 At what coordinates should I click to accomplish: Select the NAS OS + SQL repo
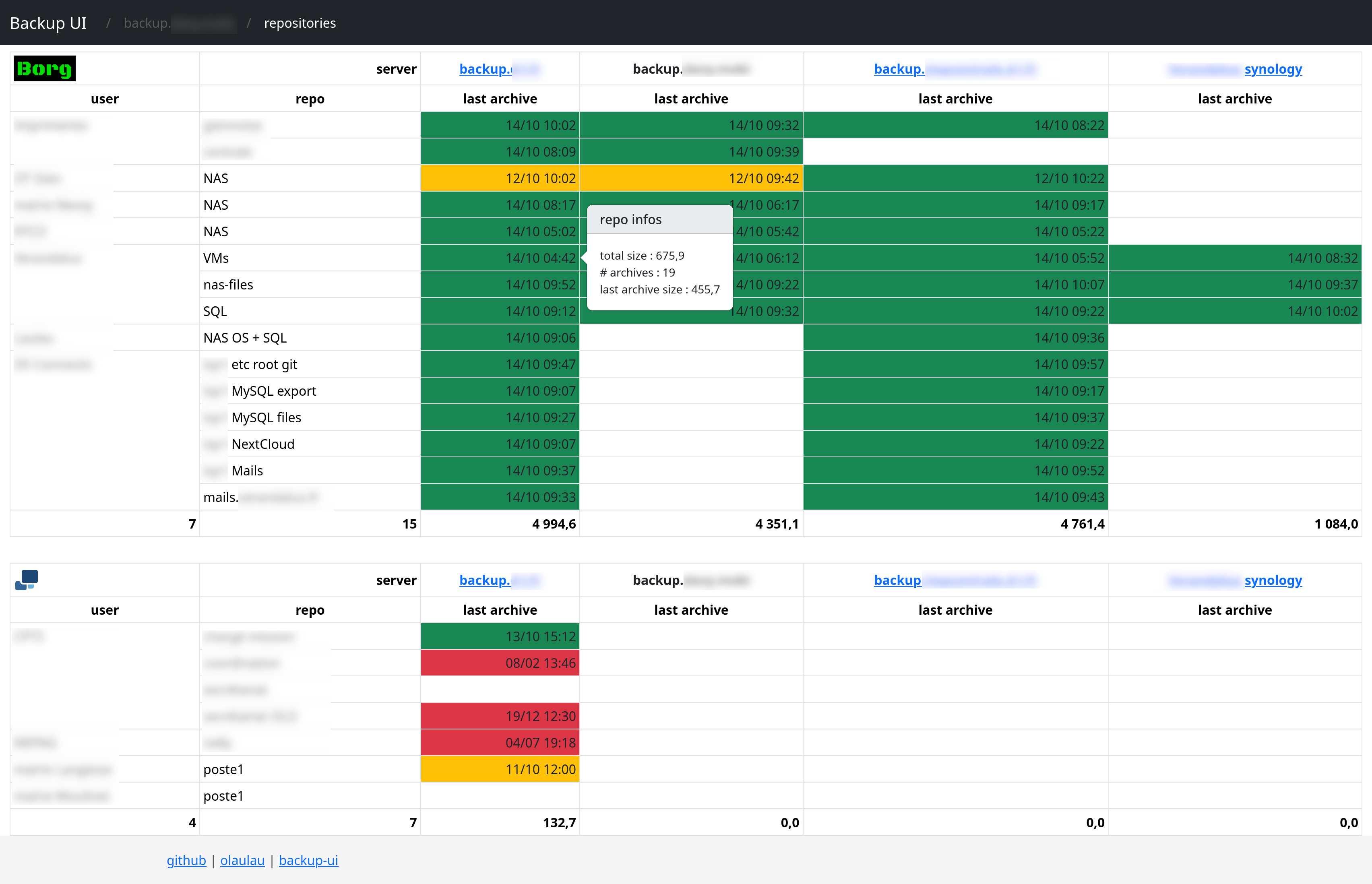244,338
